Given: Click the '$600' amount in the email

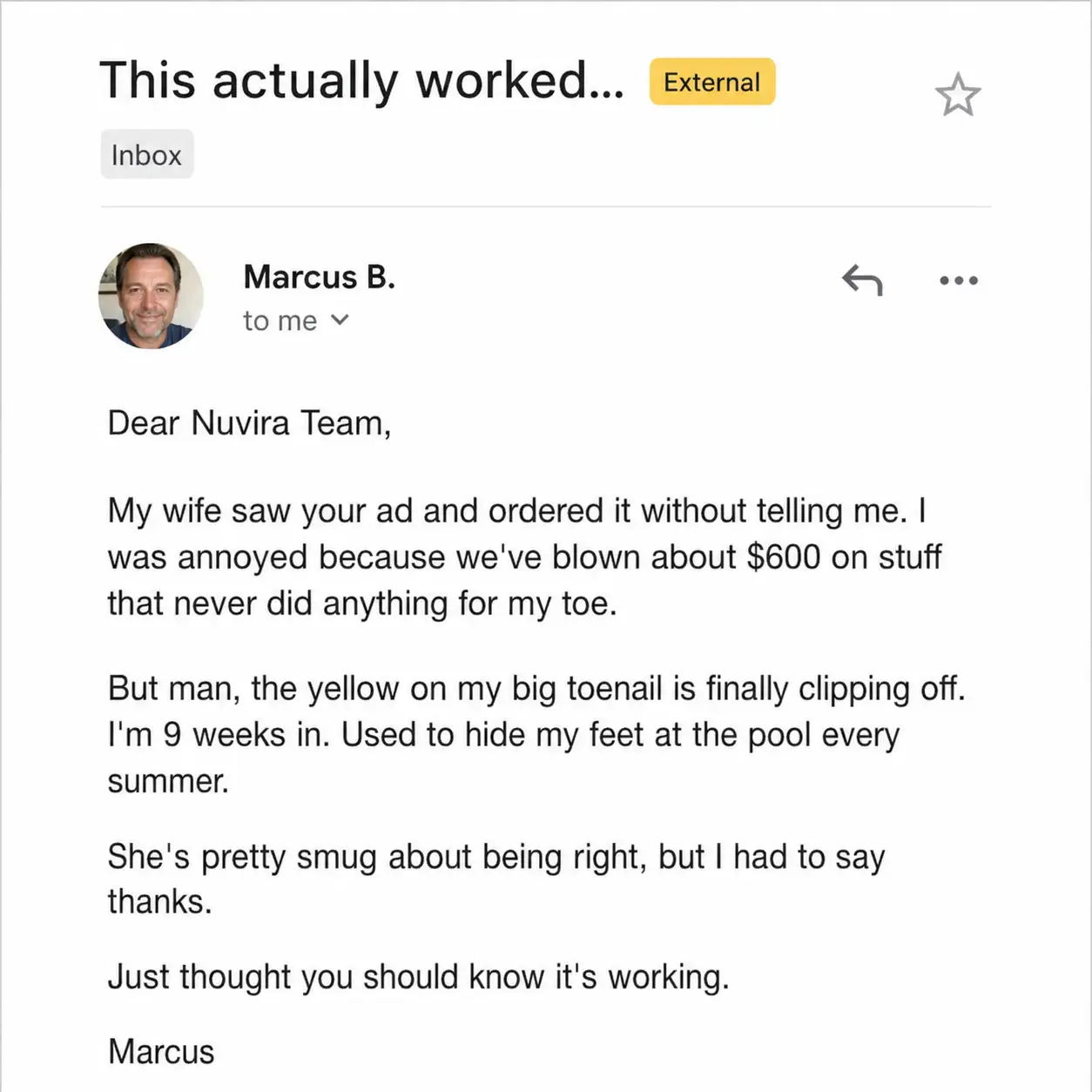Looking at the screenshot, I should pos(784,557).
